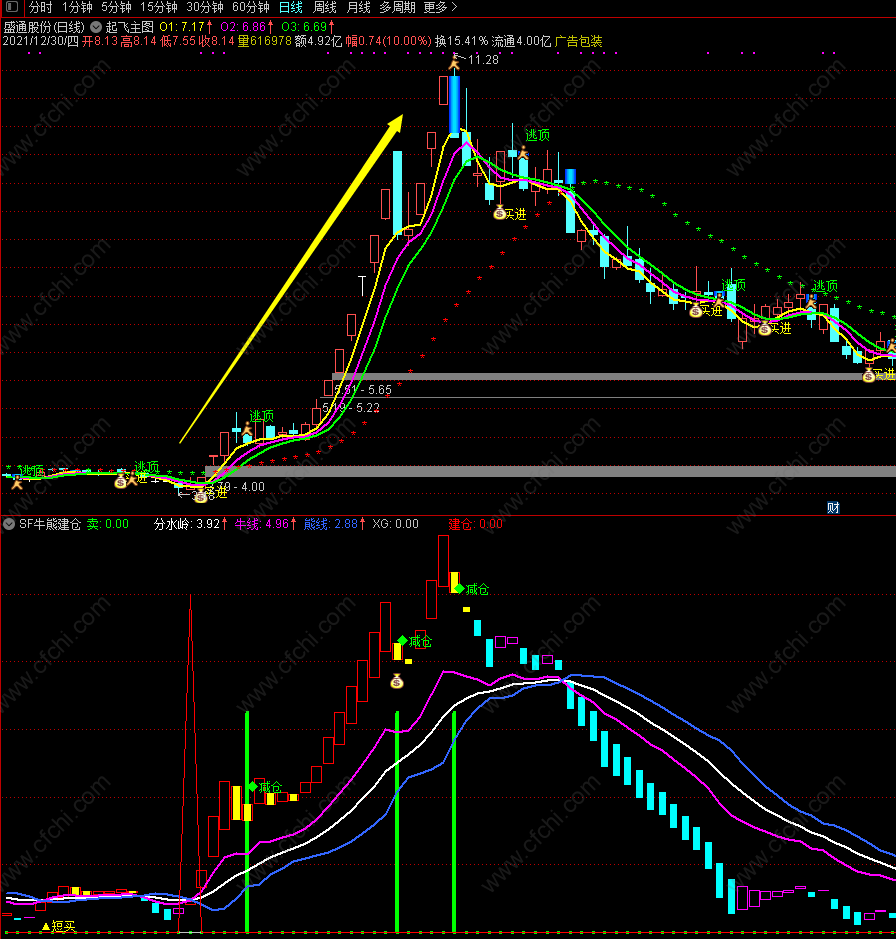
Task: Click the 5.51 - 5.65 gap label
Action: (363, 390)
